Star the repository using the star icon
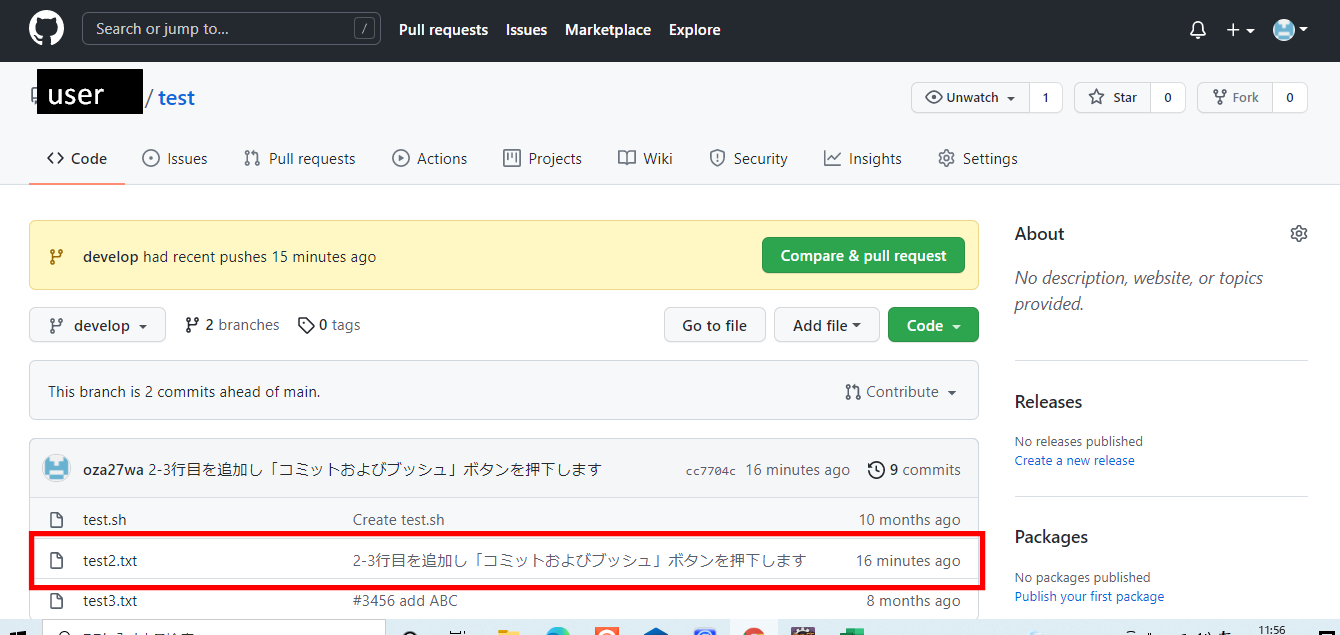The height and width of the screenshot is (635, 1340). click(x=1097, y=97)
